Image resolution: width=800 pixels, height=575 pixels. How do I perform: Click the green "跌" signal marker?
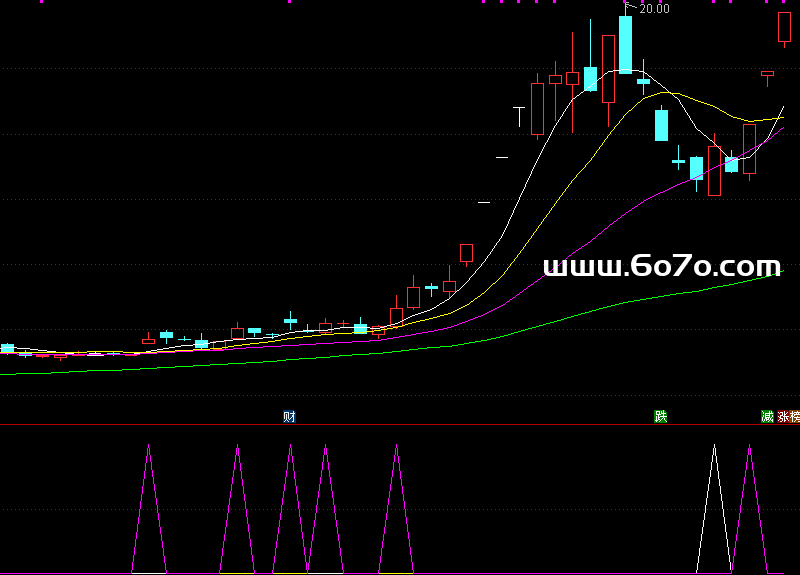660,416
